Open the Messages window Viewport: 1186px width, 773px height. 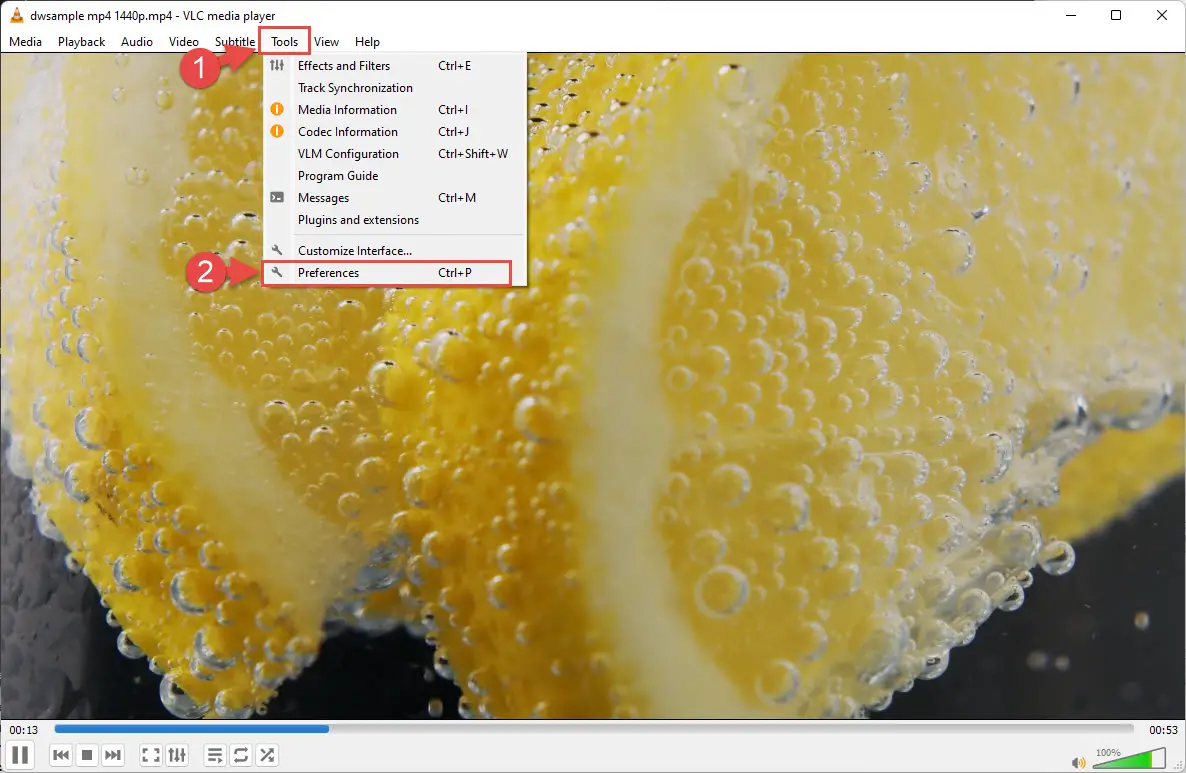[394, 197]
